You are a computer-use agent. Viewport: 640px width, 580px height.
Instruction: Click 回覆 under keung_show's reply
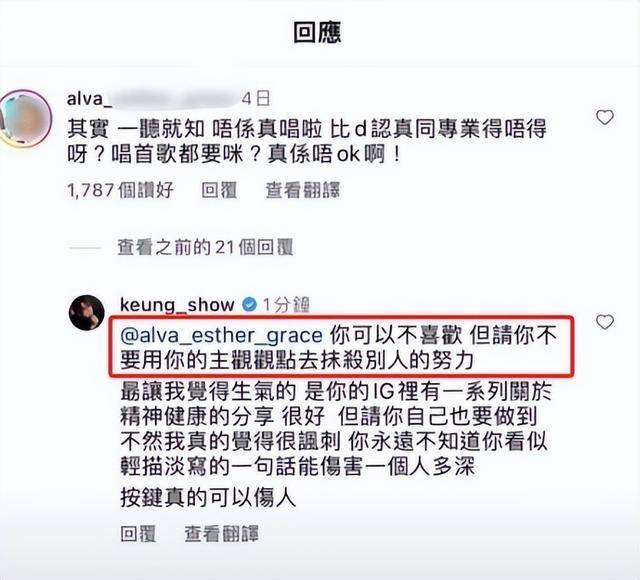click(138, 534)
